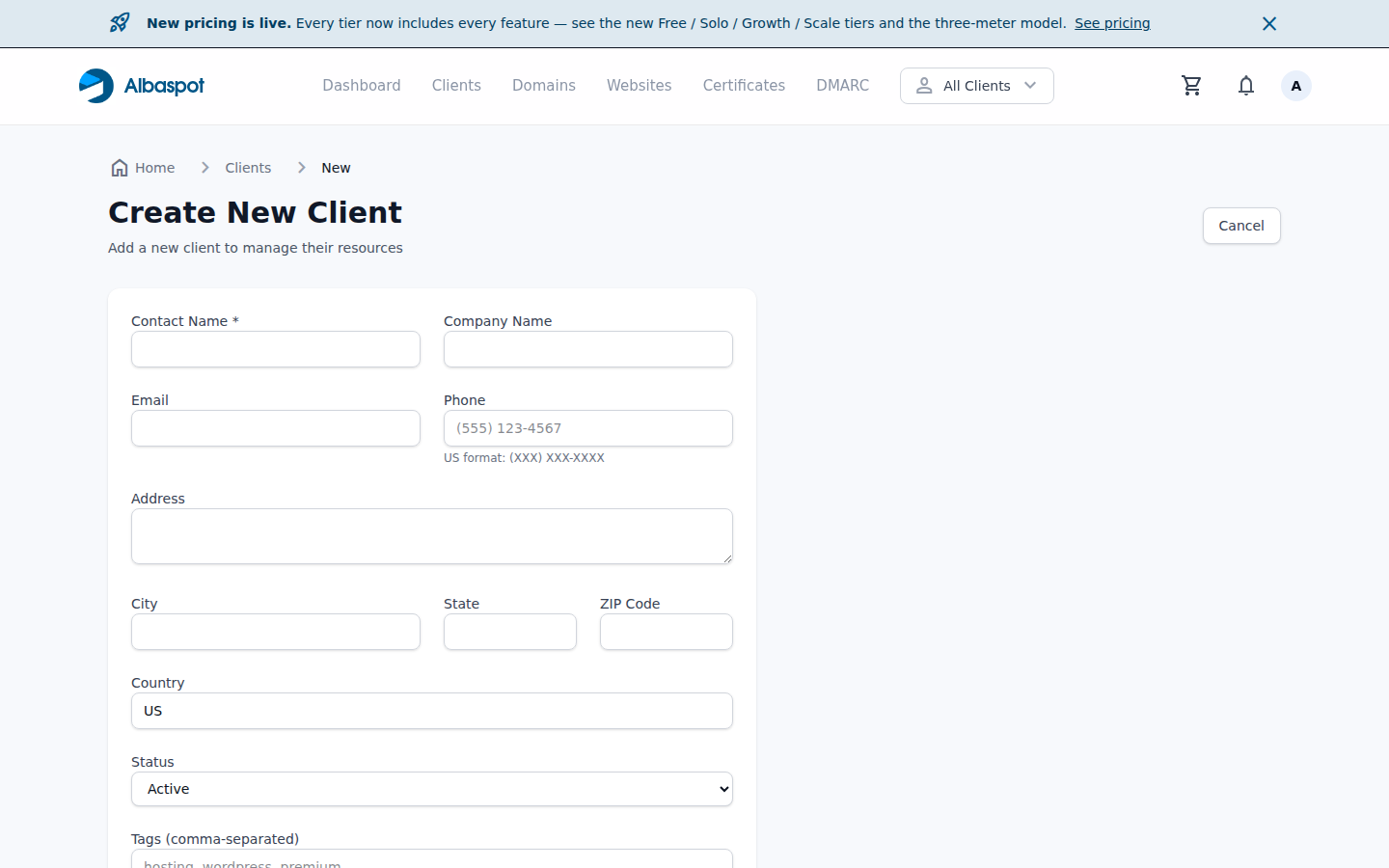Click into the Email input field
Image resolution: width=1389 pixels, height=868 pixels.
[276, 428]
